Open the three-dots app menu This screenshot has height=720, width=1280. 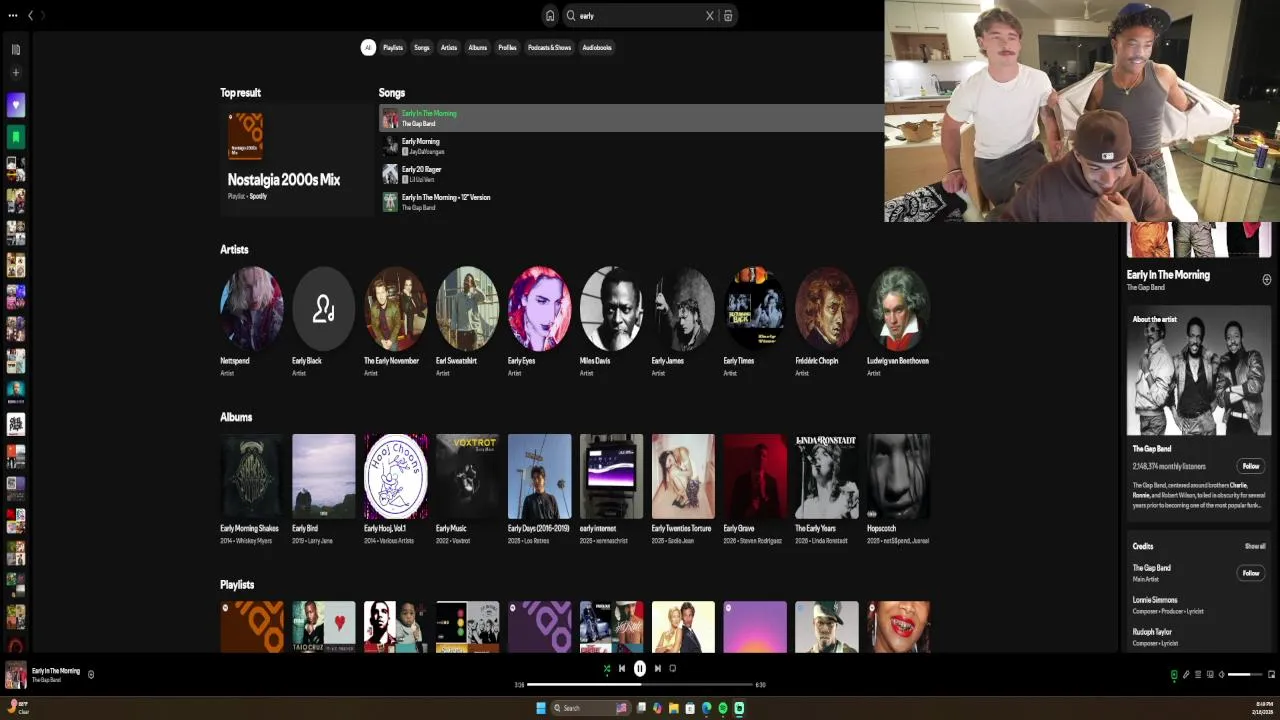(13, 15)
